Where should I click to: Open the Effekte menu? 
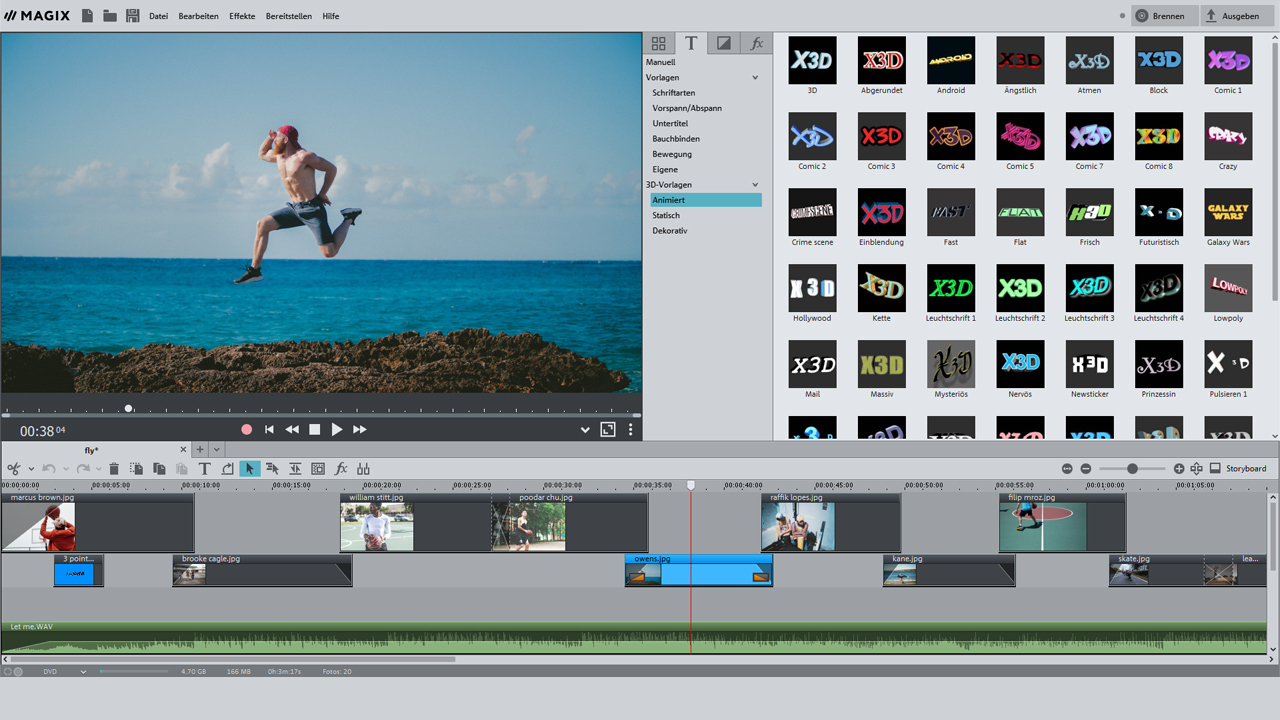241,16
